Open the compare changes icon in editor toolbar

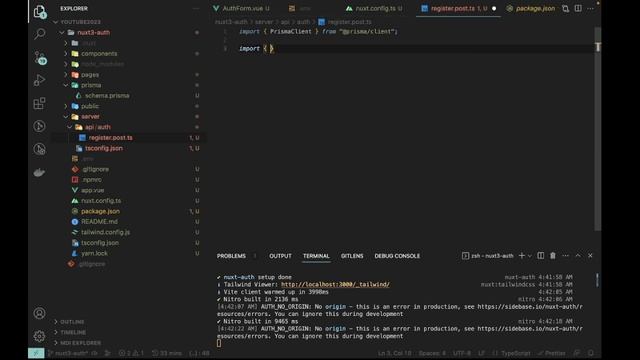[x=565, y=9]
